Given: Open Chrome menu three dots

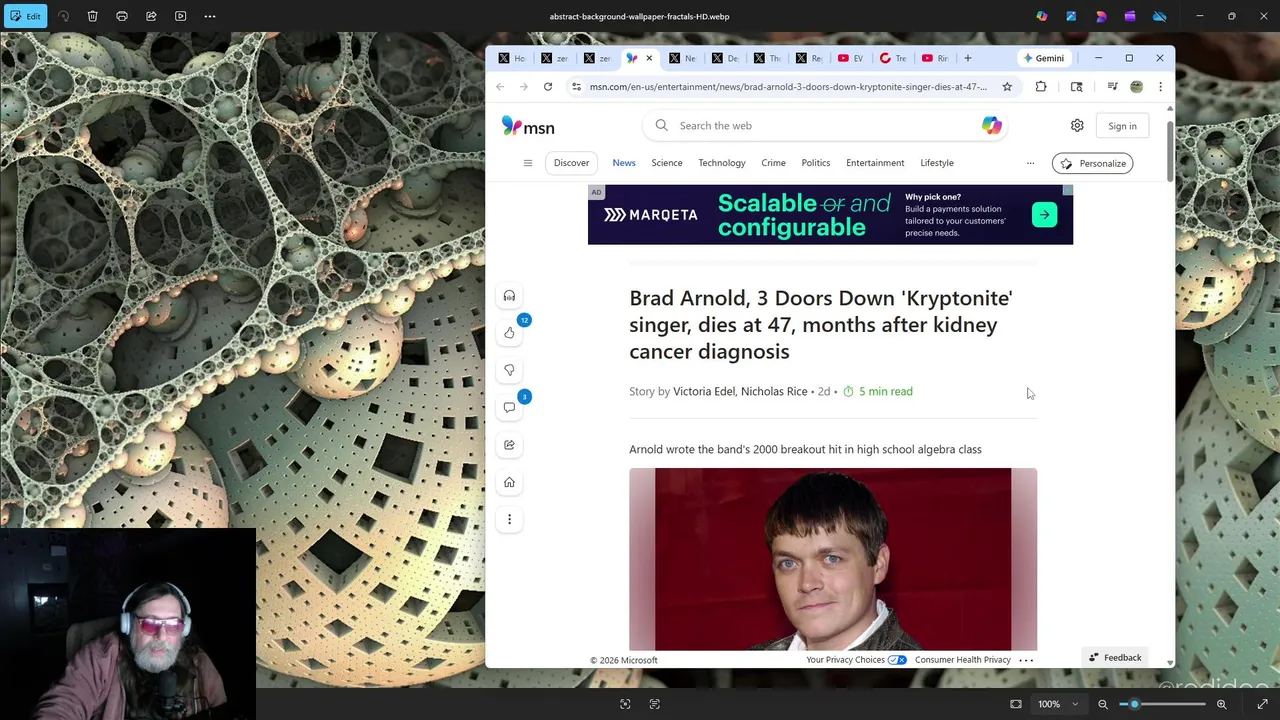Looking at the screenshot, I should [x=1160, y=87].
